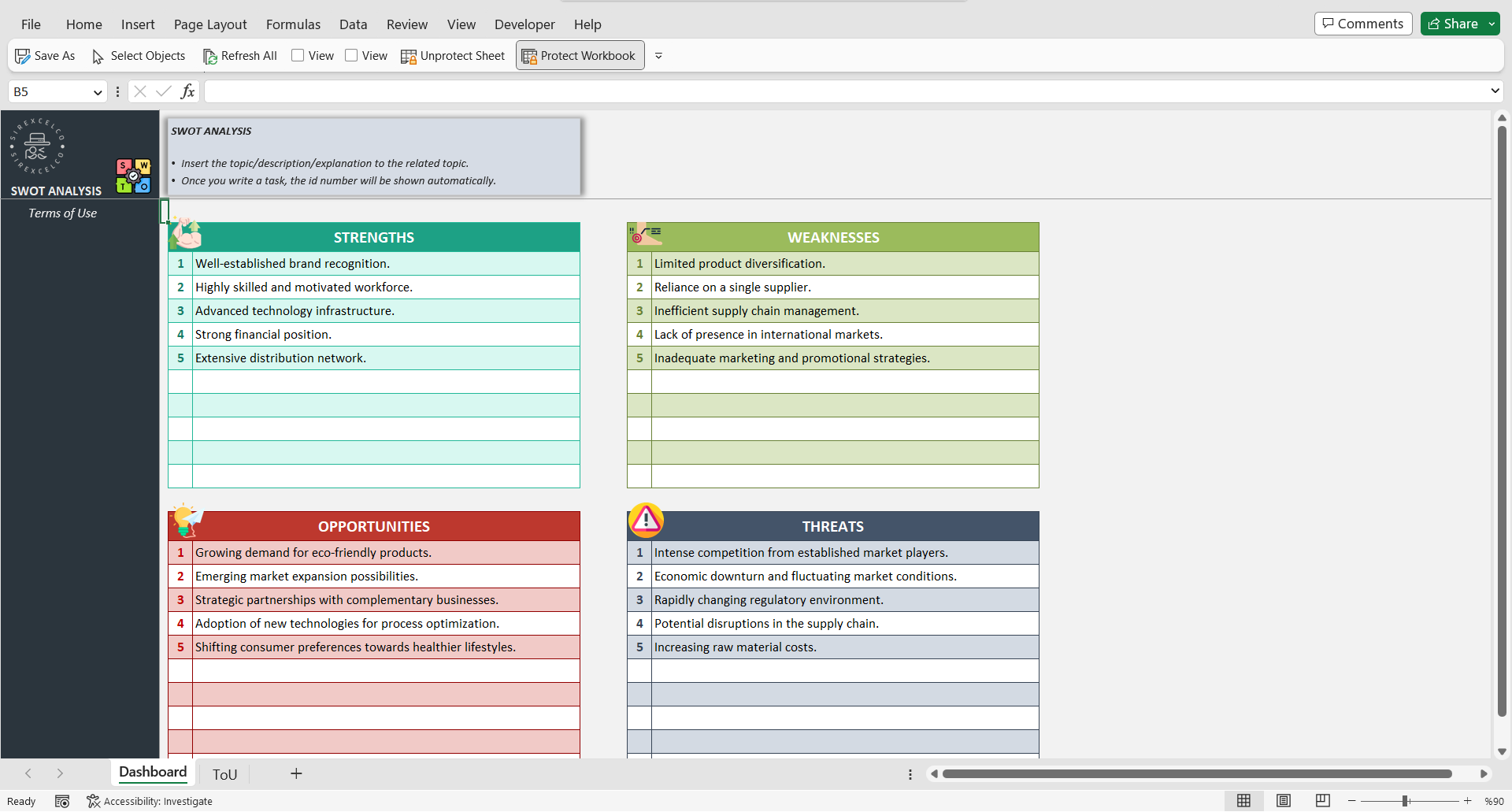The width and height of the screenshot is (1512, 812).
Task: Select the 'Increasing raw material costs.' cell
Action: coord(845,647)
